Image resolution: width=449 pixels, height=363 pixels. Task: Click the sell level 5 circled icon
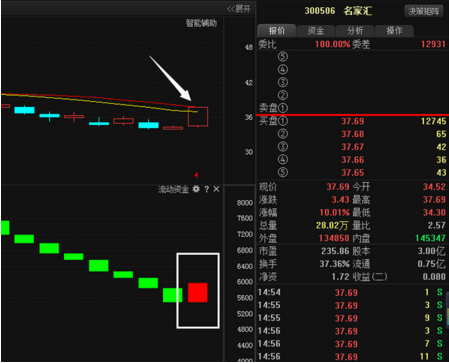(283, 56)
